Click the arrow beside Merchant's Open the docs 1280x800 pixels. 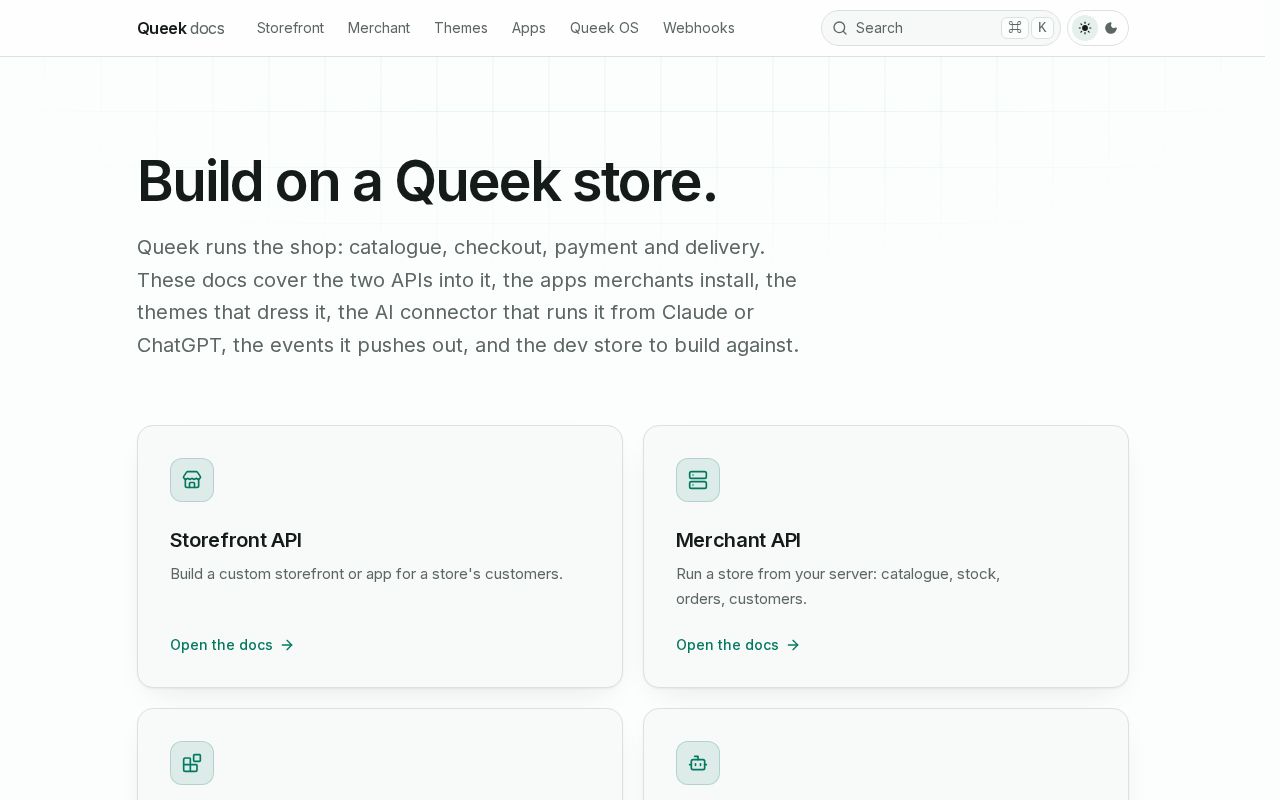[793, 645]
